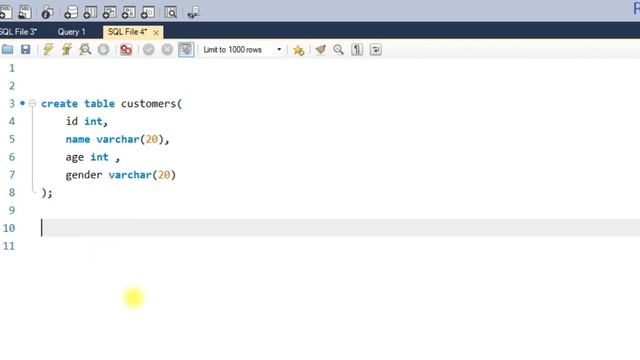Viewport: 640px width, 360px height.
Task: Click the 'age' column on line 6
Action: click(x=75, y=157)
